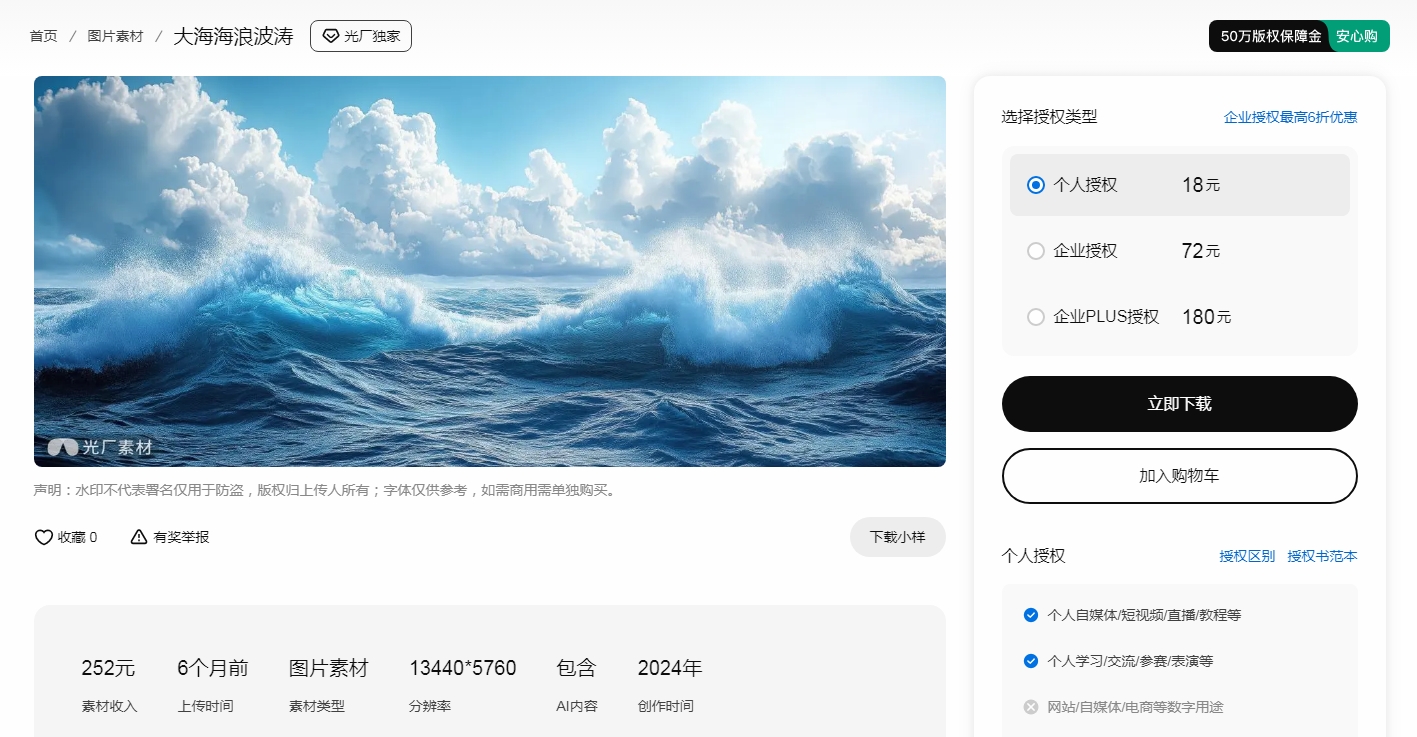
Task: Click the 个人学习/交流/参赛/表演等 item
Action: 1130,661
